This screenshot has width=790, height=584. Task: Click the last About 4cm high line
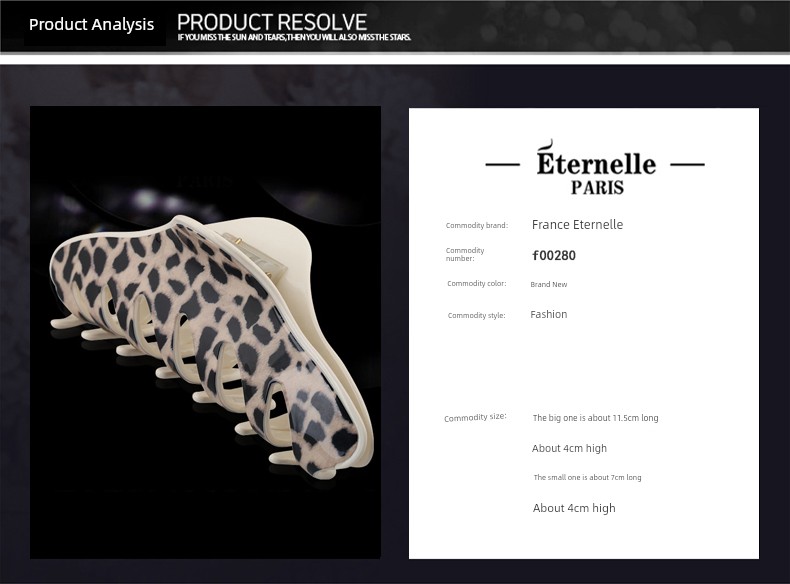point(574,508)
